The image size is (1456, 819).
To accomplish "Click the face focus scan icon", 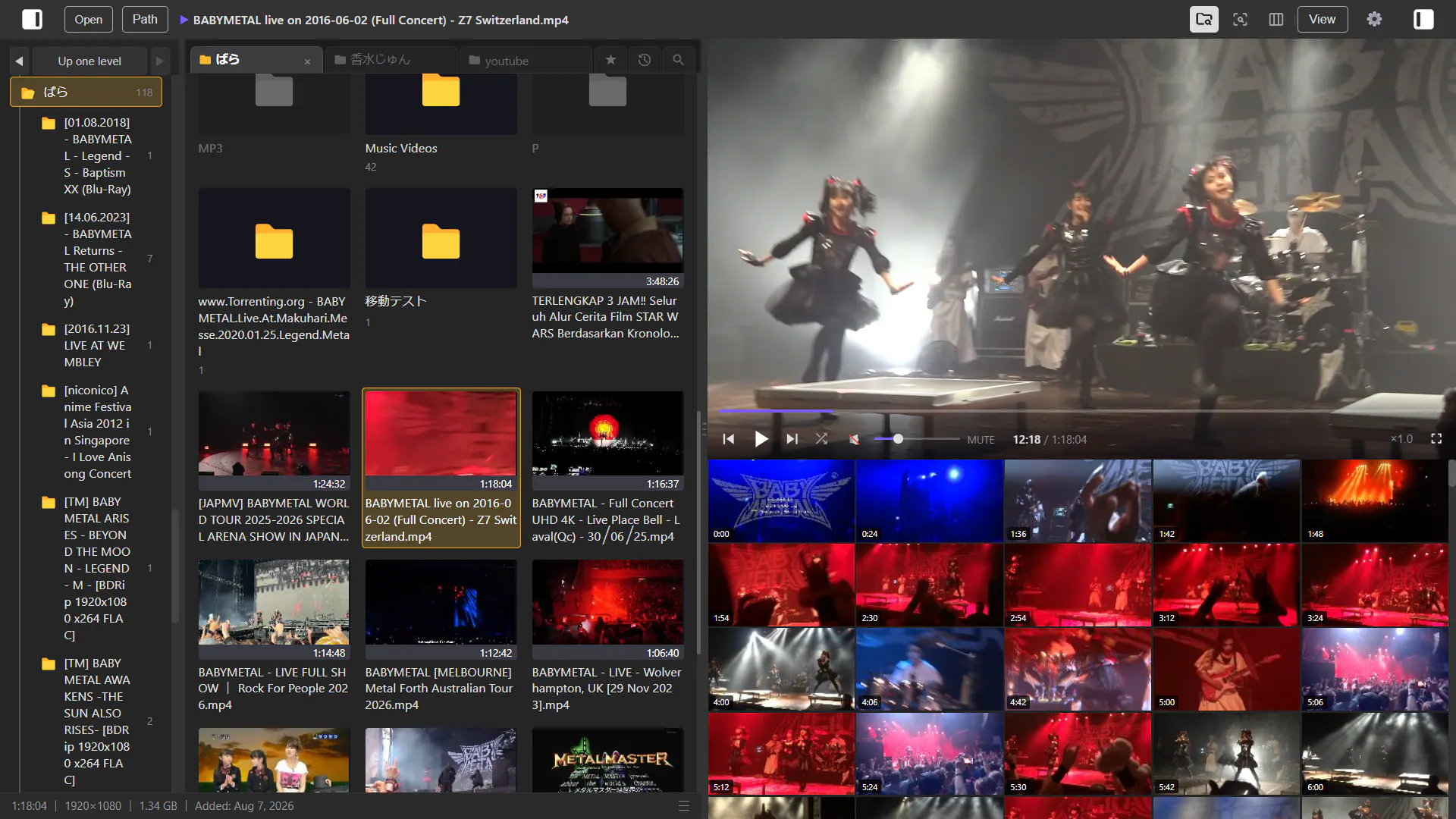I will click(x=1240, y=19).
